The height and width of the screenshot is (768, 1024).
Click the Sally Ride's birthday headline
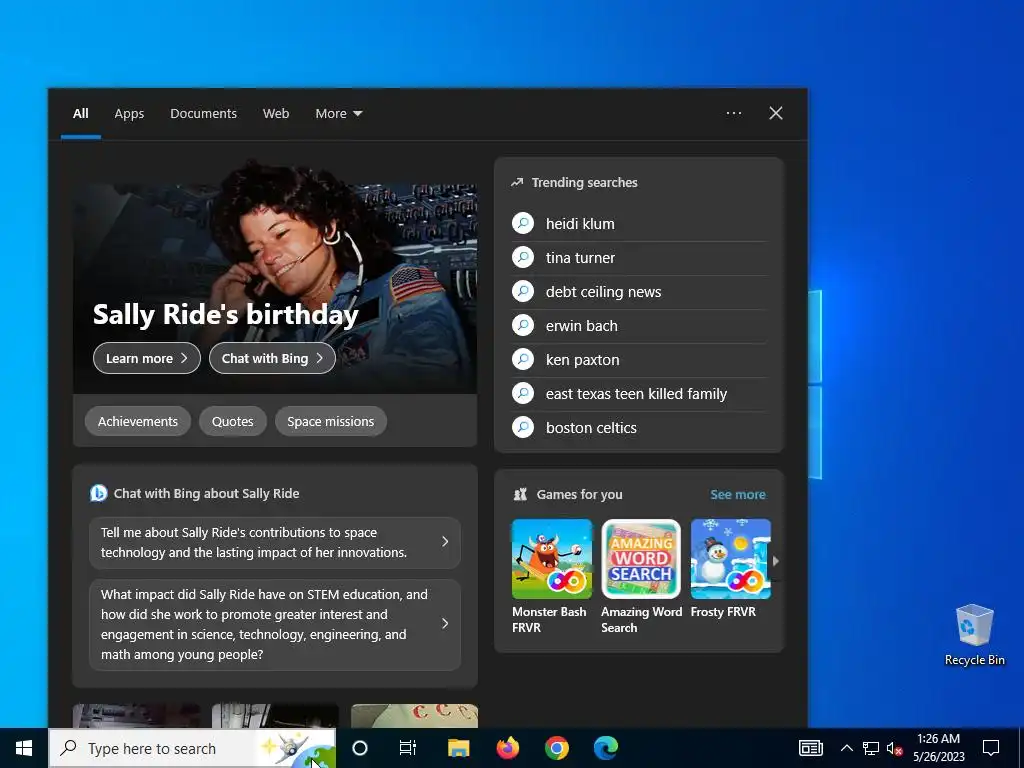tap(225, 314)
